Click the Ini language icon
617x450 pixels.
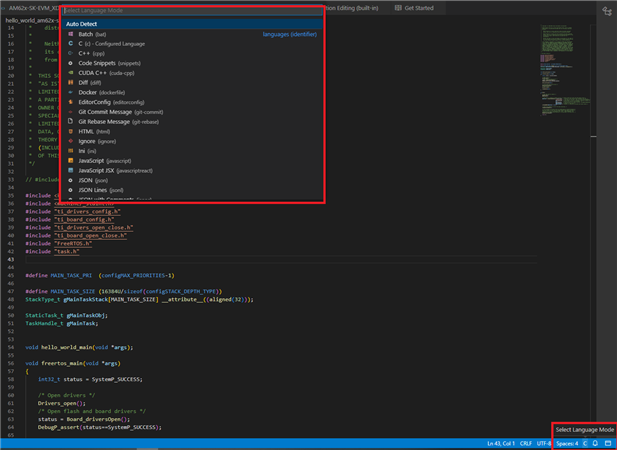pos(70,151)
